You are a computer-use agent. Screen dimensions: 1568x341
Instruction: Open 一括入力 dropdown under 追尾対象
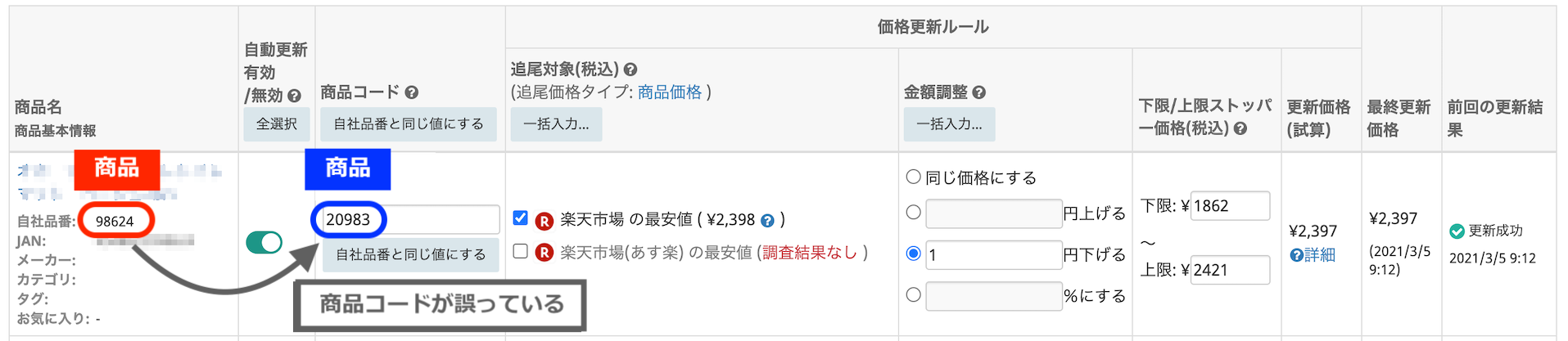[x=556, y=124]
